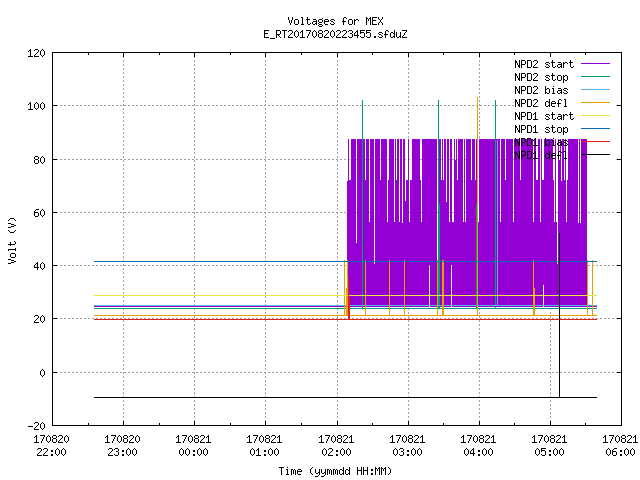Click the x-axis tick '170821 00:00'
The width and height of the screenshot is (640, 480).
point(193,446)
